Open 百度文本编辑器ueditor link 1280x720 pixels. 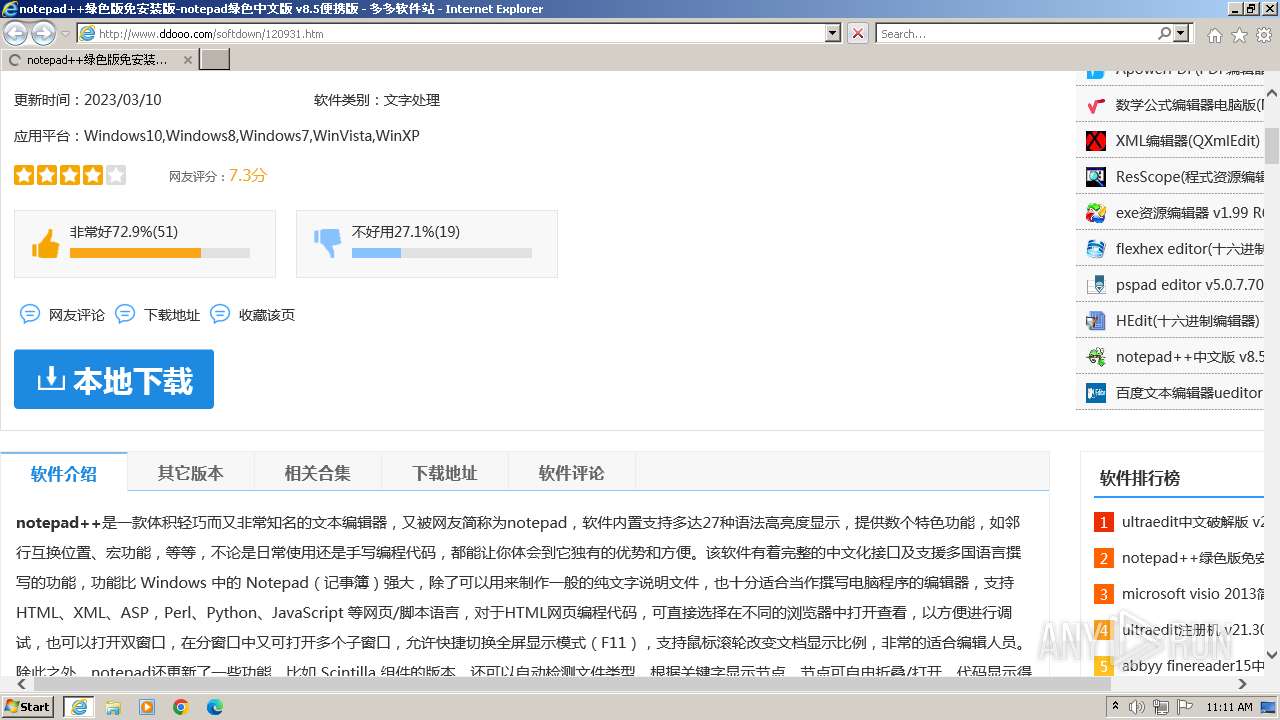click(1190, 393)
